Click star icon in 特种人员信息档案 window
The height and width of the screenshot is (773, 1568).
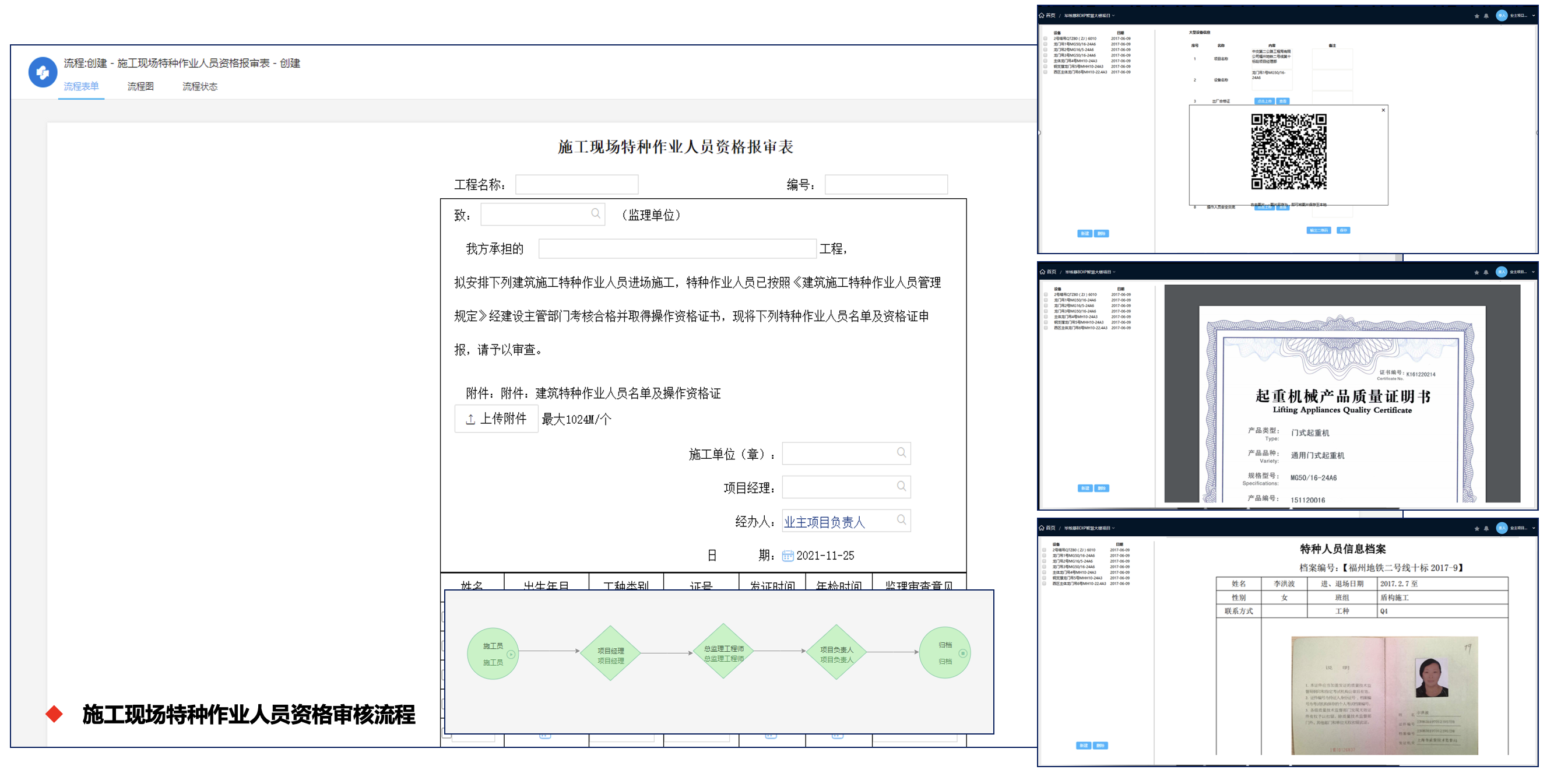(1476, 528)
